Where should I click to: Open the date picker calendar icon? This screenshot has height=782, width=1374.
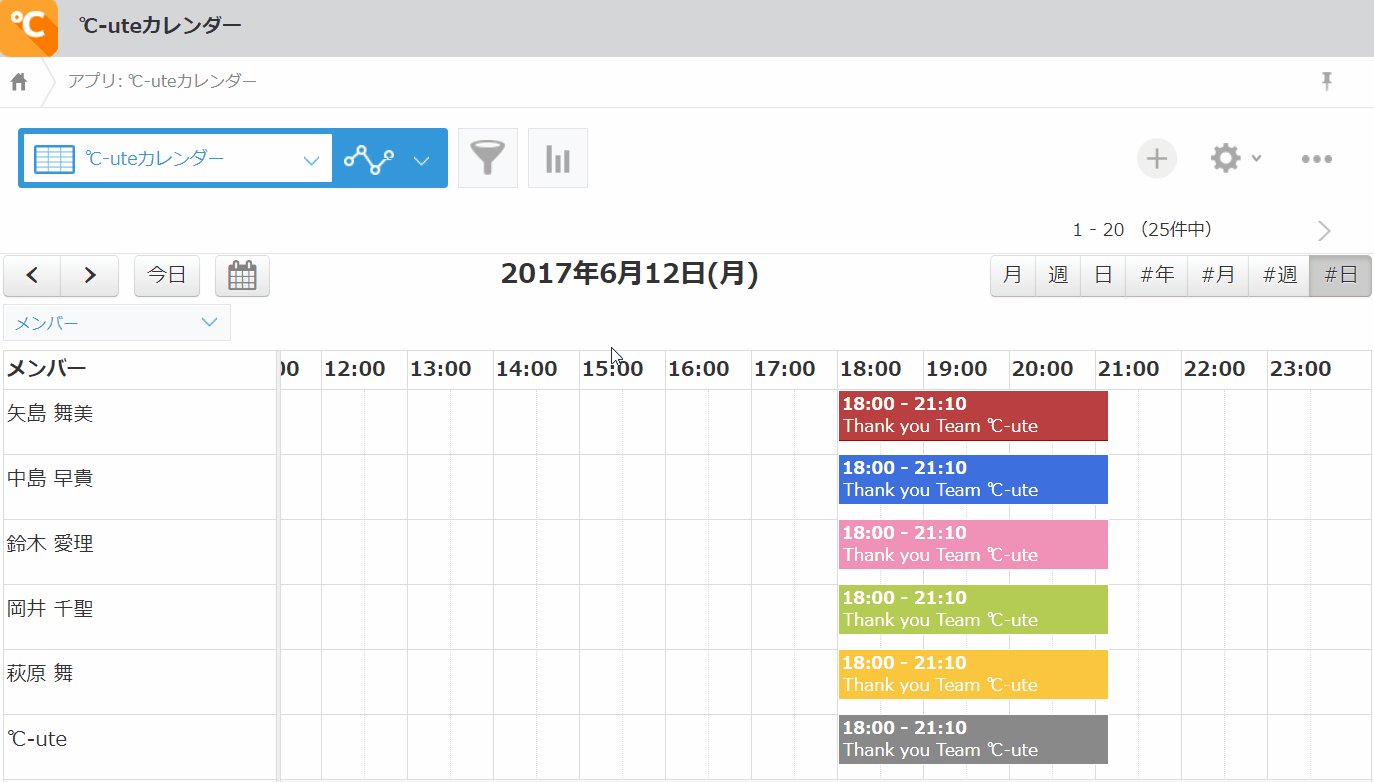(x=242, y=276)
